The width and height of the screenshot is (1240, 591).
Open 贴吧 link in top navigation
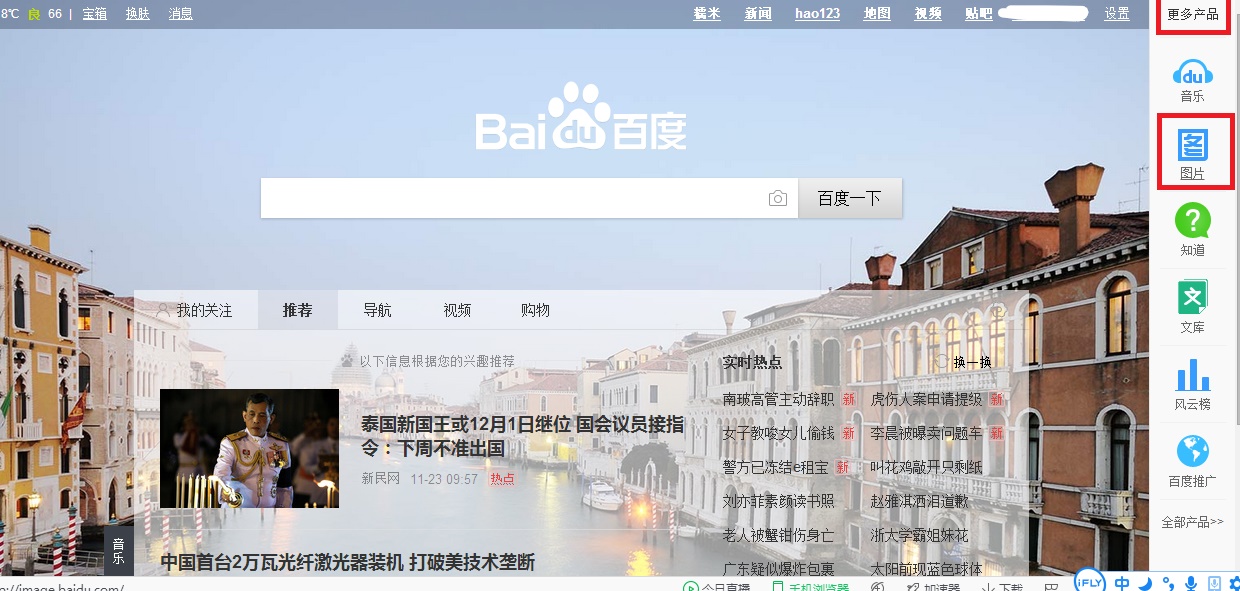click(x=979, y=14)
